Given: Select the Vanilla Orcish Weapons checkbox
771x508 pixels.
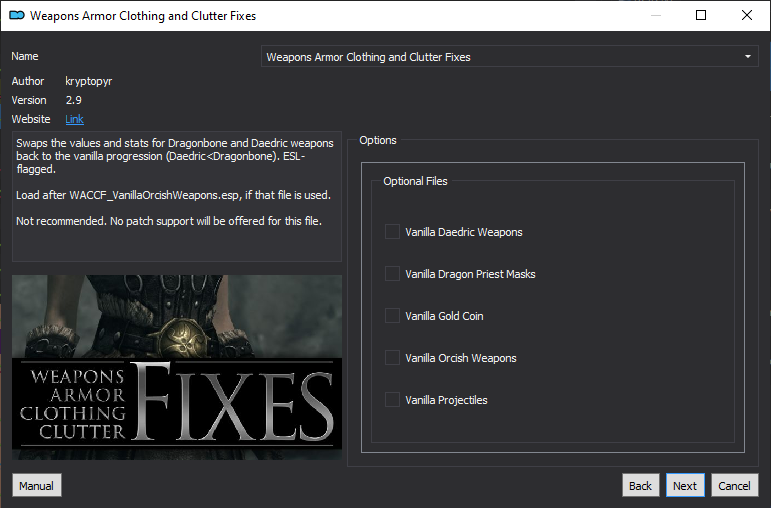Looking at the screenshot, I should click(392, 358).
